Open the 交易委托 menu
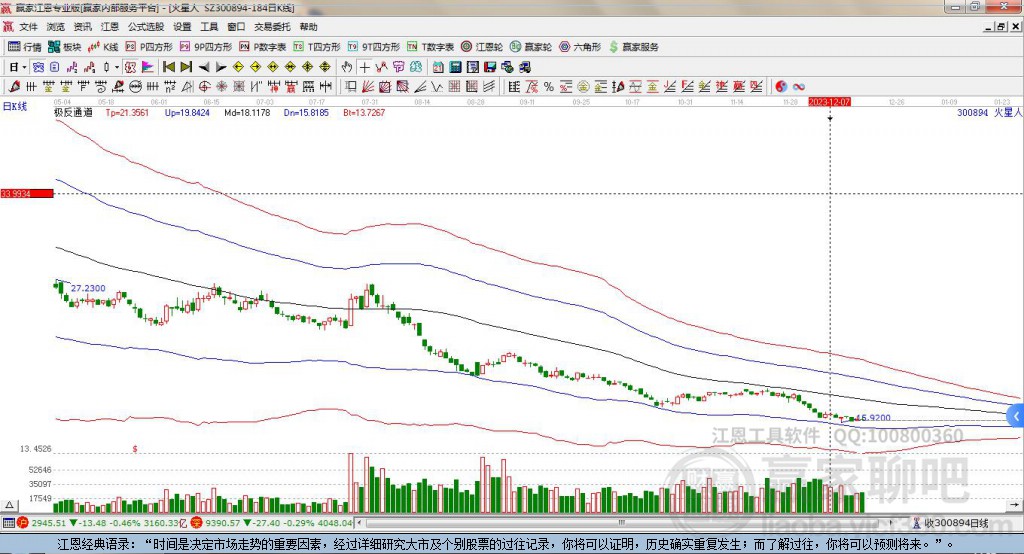This screenshot has width=1024, height=554. [x=273, y=27]
